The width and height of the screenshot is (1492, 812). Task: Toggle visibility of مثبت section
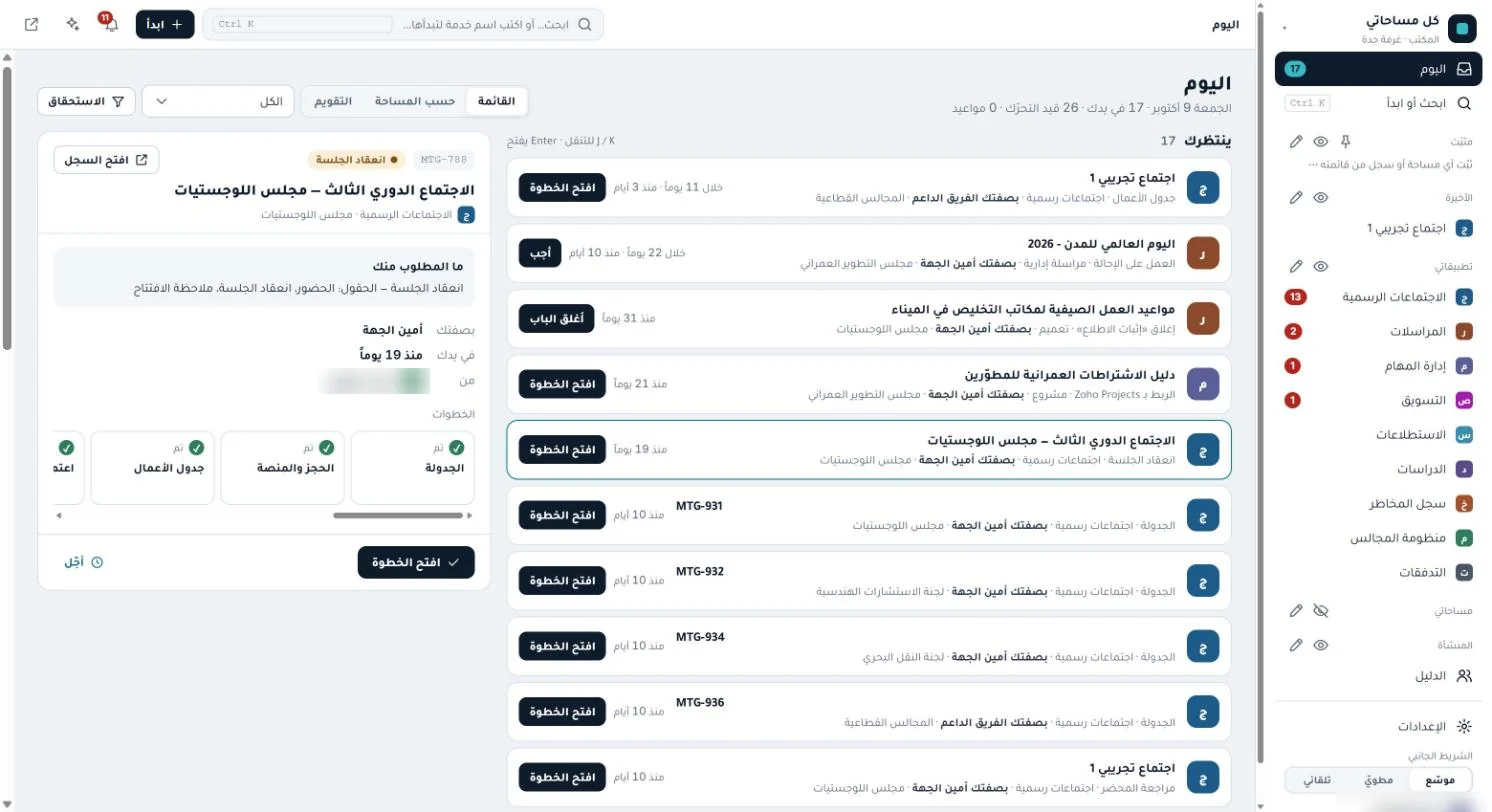click(1321, 142)
